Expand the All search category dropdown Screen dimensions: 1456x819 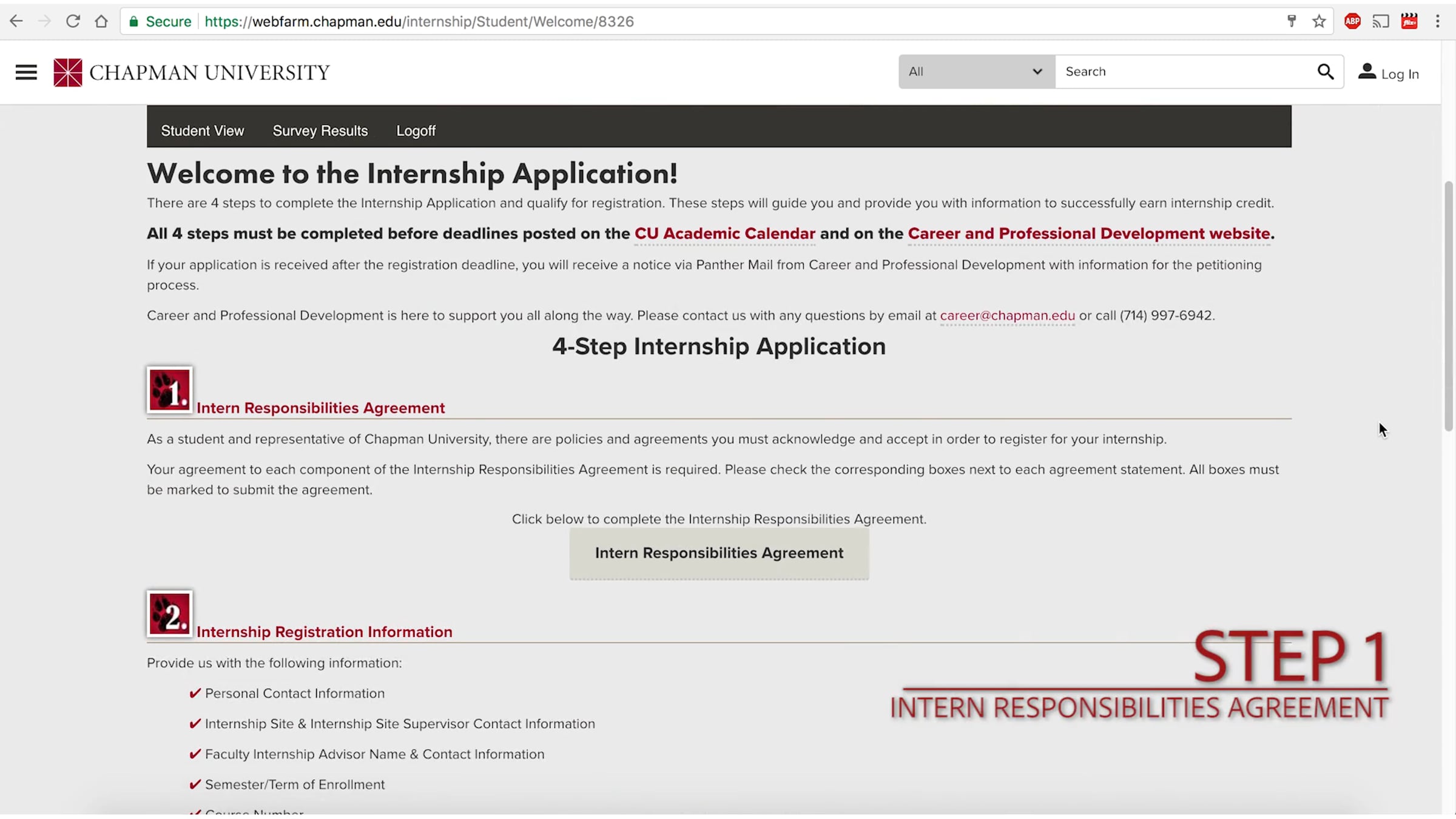click(x=977, y=72)
